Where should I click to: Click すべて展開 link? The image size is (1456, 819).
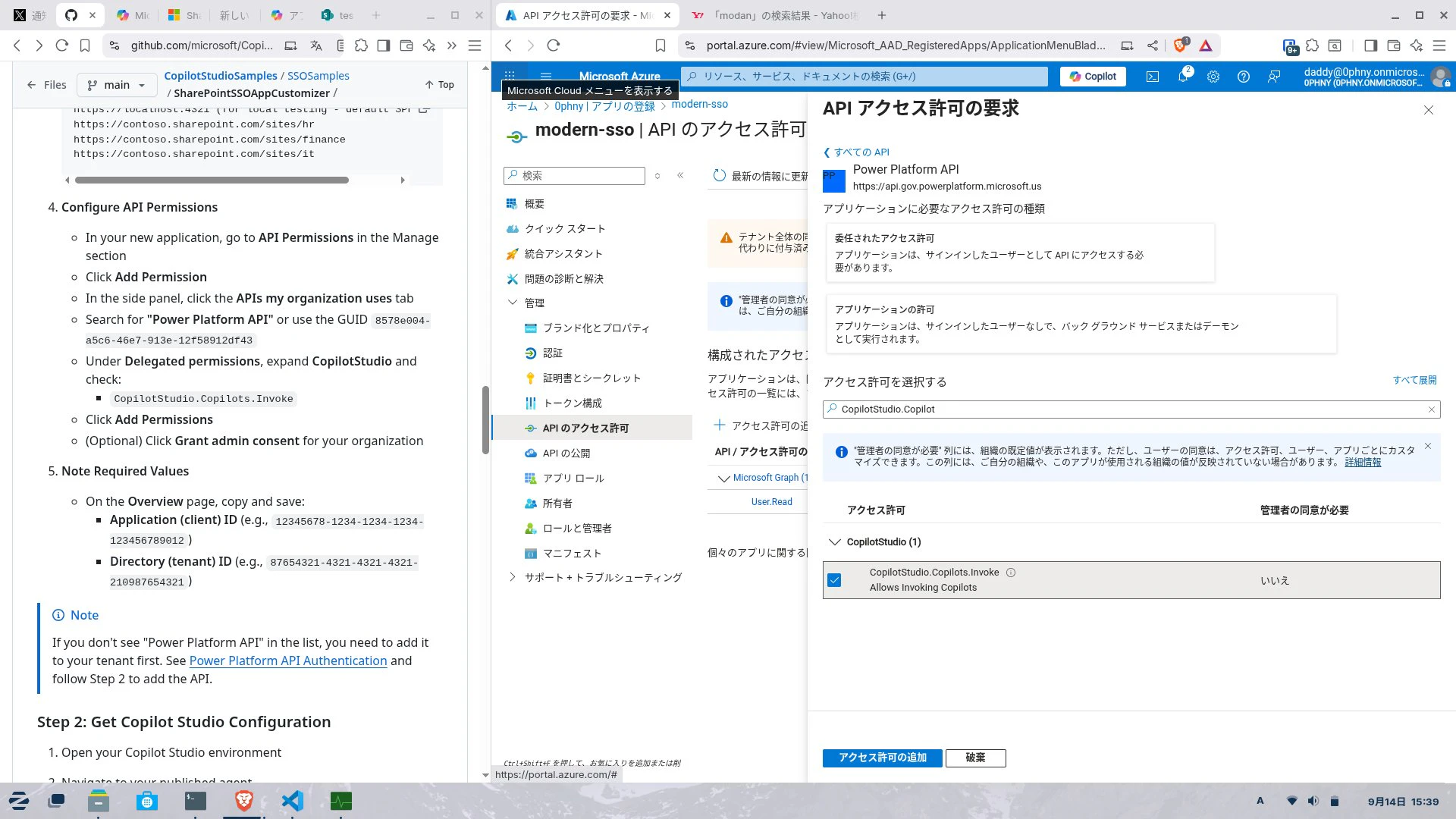pos(1414,380)
